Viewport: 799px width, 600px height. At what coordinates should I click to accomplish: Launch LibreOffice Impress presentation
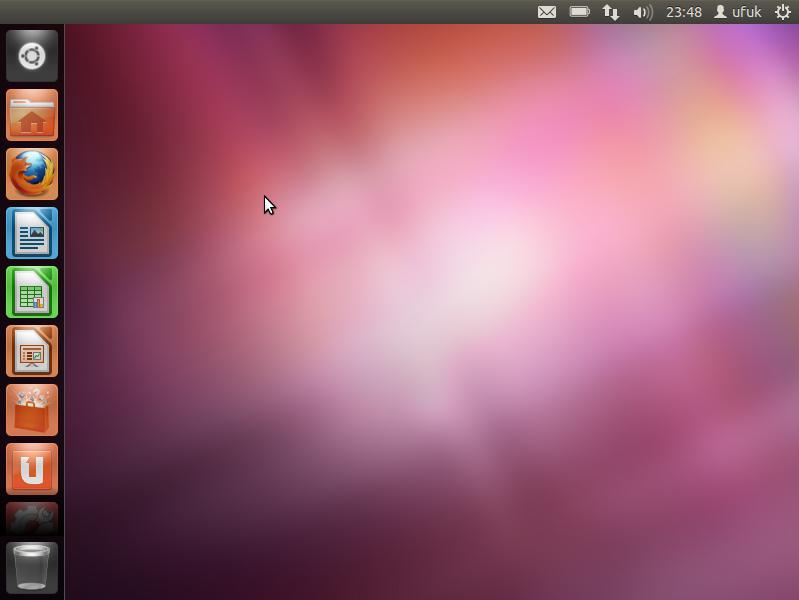tap(32, 351)
